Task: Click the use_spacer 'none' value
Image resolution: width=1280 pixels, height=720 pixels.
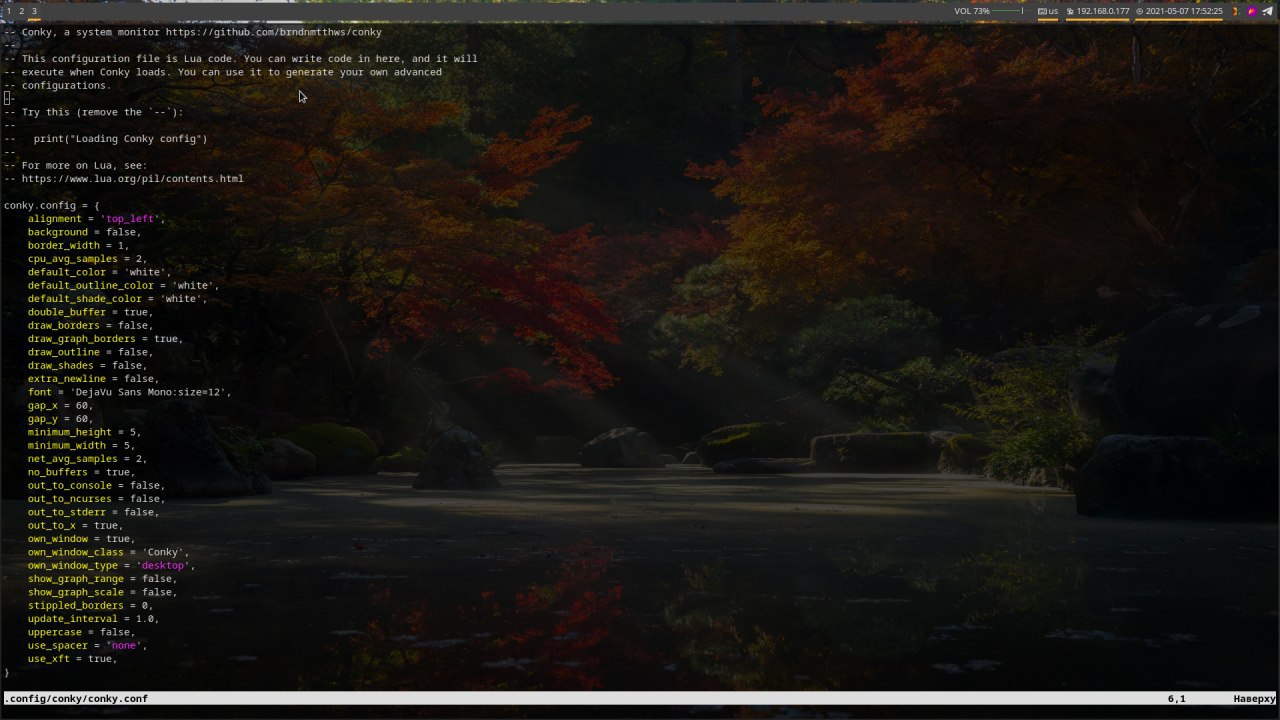Action: tap(124, 645)
